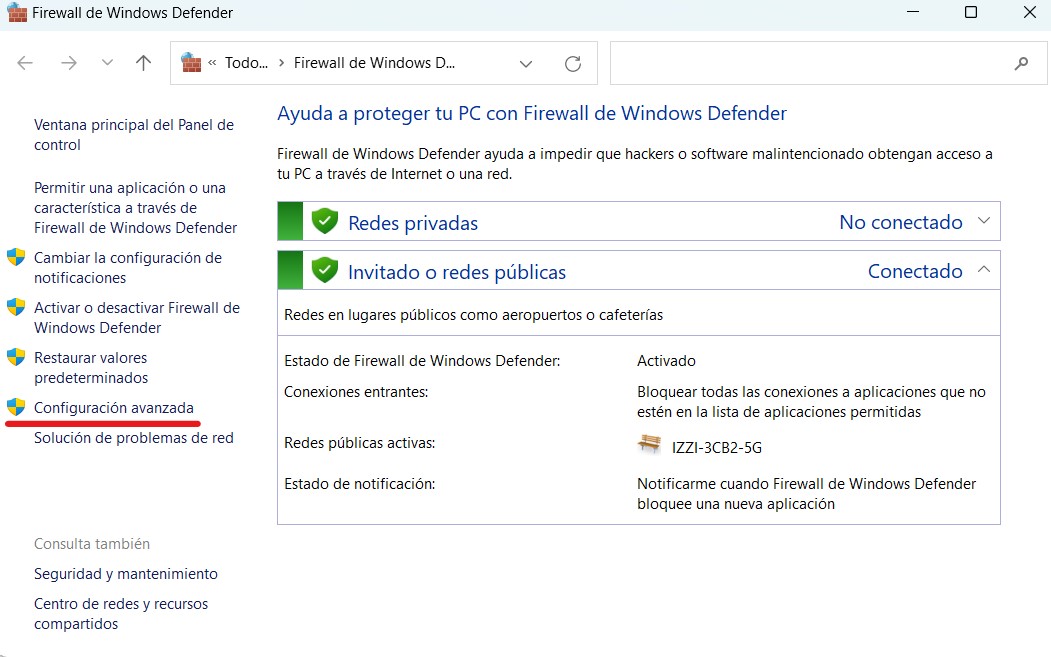Click the back navigation arrow
1051x657 pixels.
(26, 63)
